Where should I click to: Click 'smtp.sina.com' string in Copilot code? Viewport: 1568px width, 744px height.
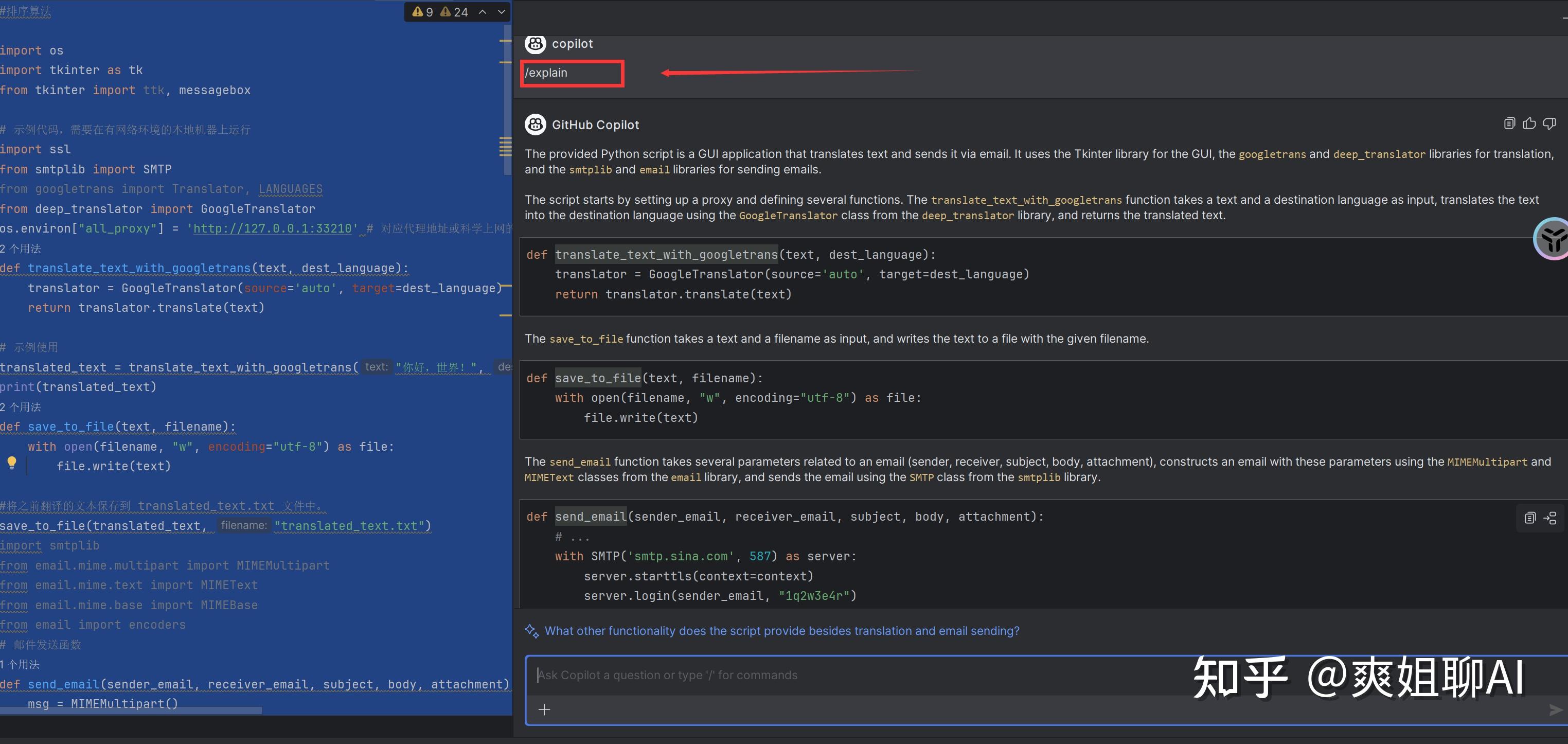click(681, 557)
